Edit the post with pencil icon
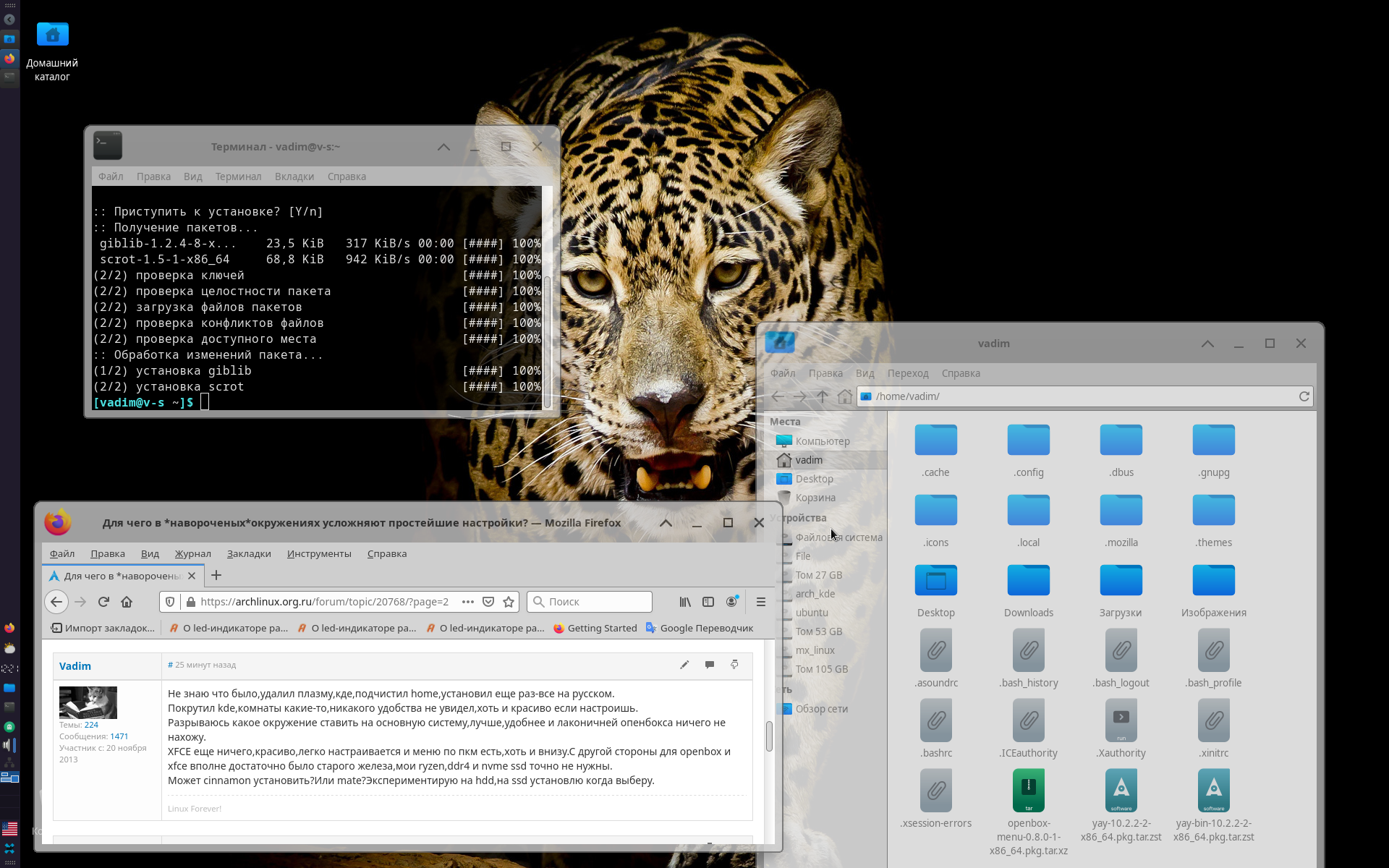The height and width of the screenshot is (868, 1389). click(684, 665)
